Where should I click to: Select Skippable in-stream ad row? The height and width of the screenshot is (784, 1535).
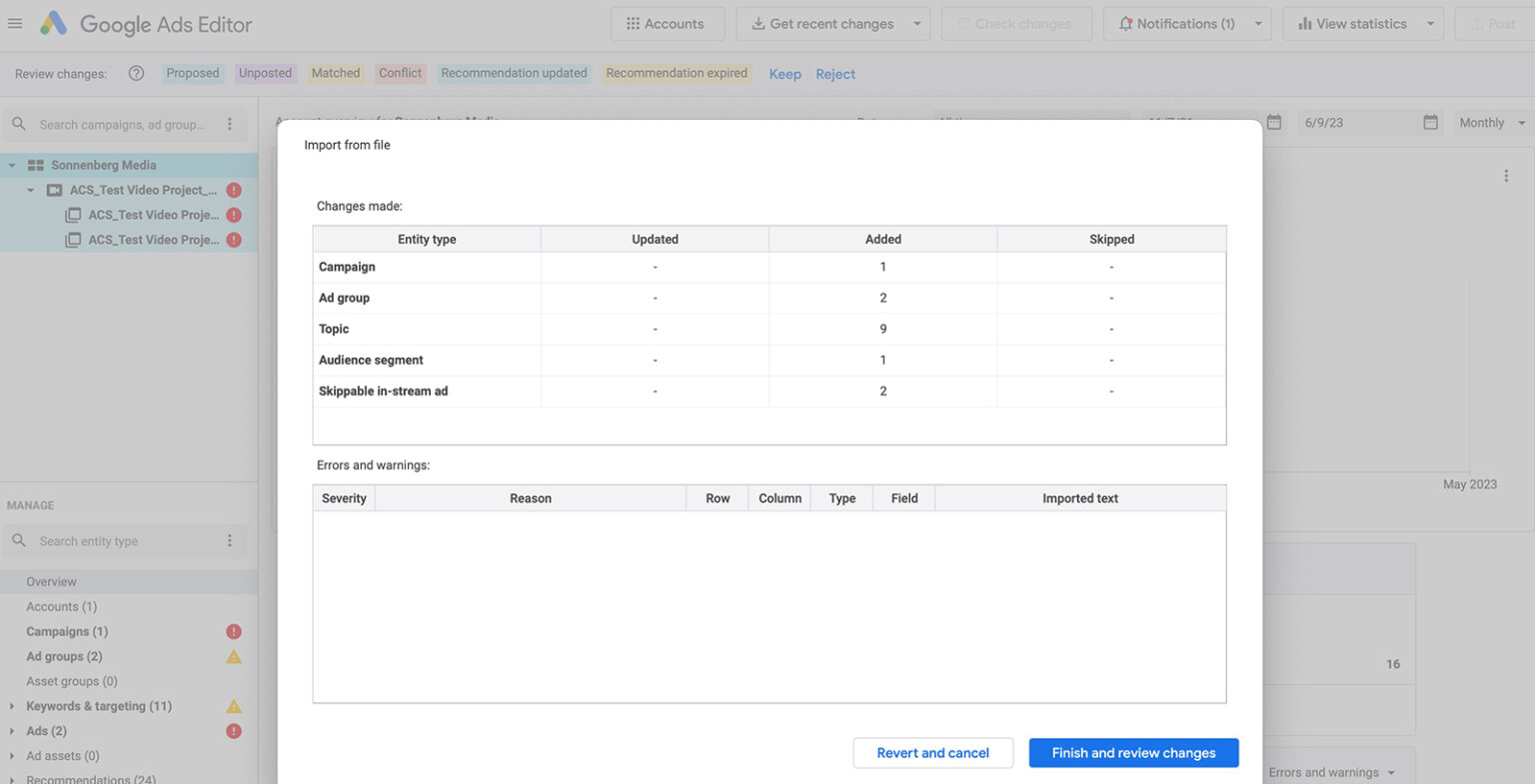769,392
